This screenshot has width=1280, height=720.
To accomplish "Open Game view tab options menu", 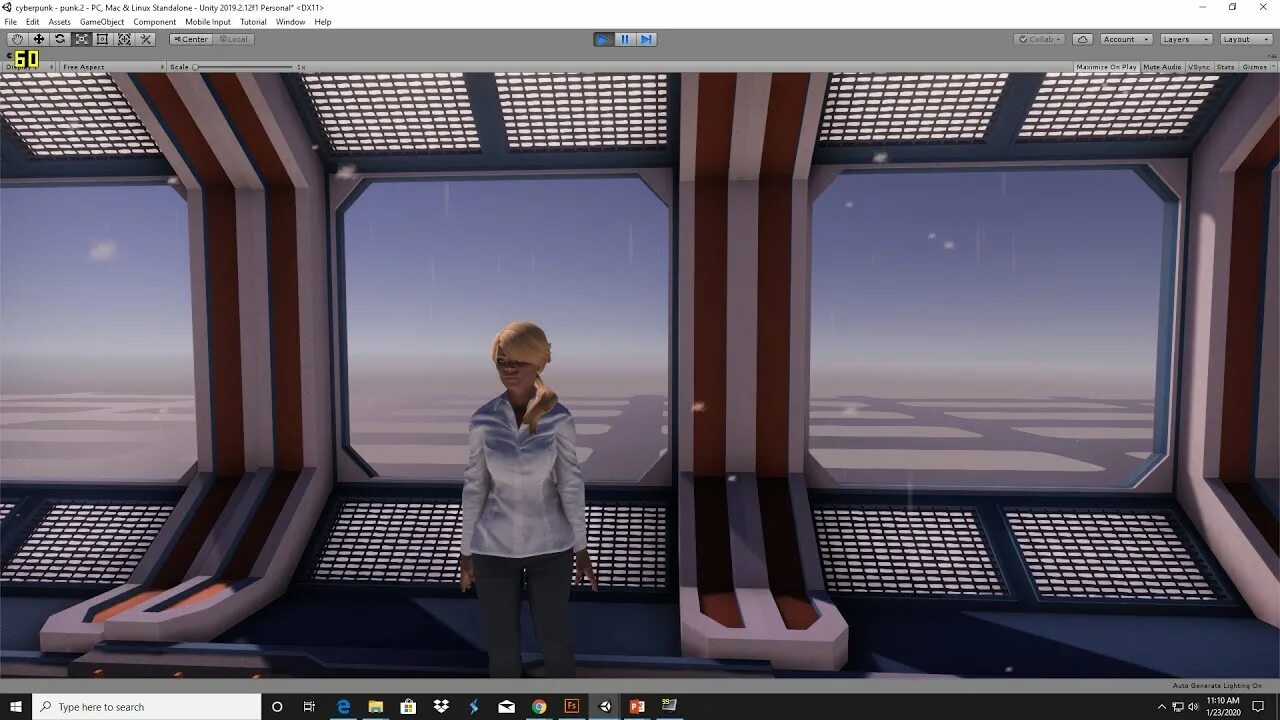I will [1273, 56].
